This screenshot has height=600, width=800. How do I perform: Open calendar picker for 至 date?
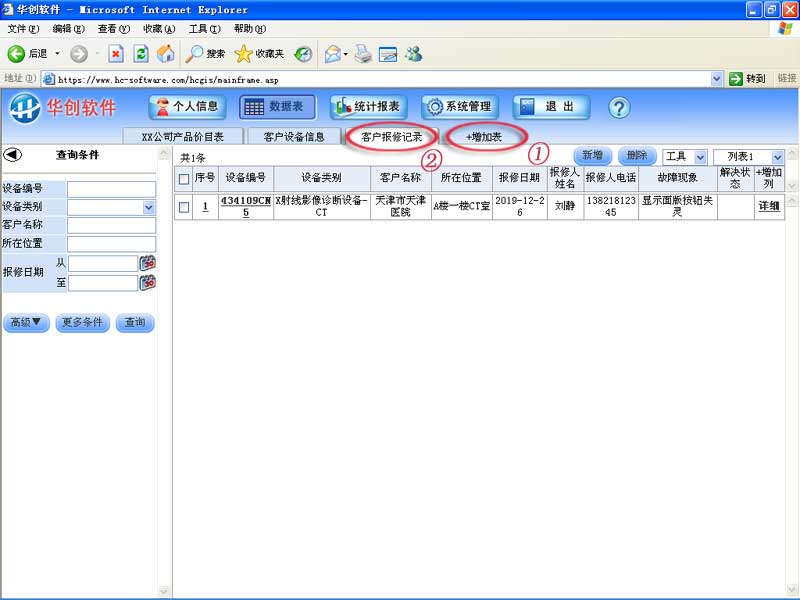tap(147, 283)
